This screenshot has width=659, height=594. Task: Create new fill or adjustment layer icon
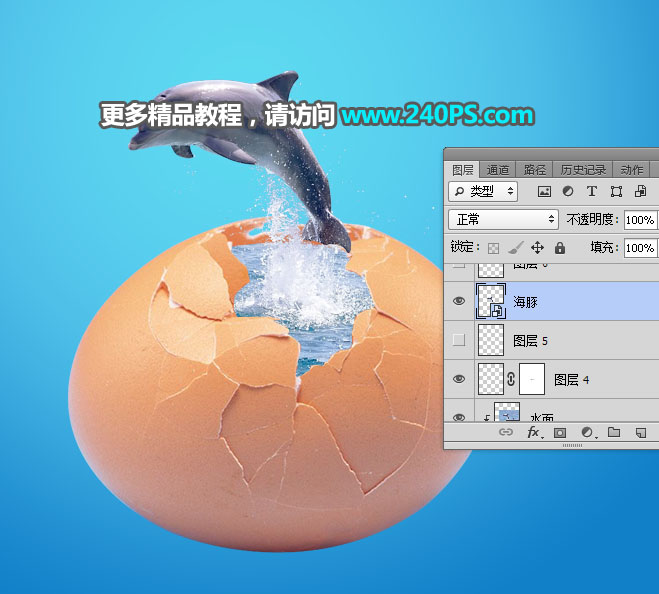tap(587, 432)
